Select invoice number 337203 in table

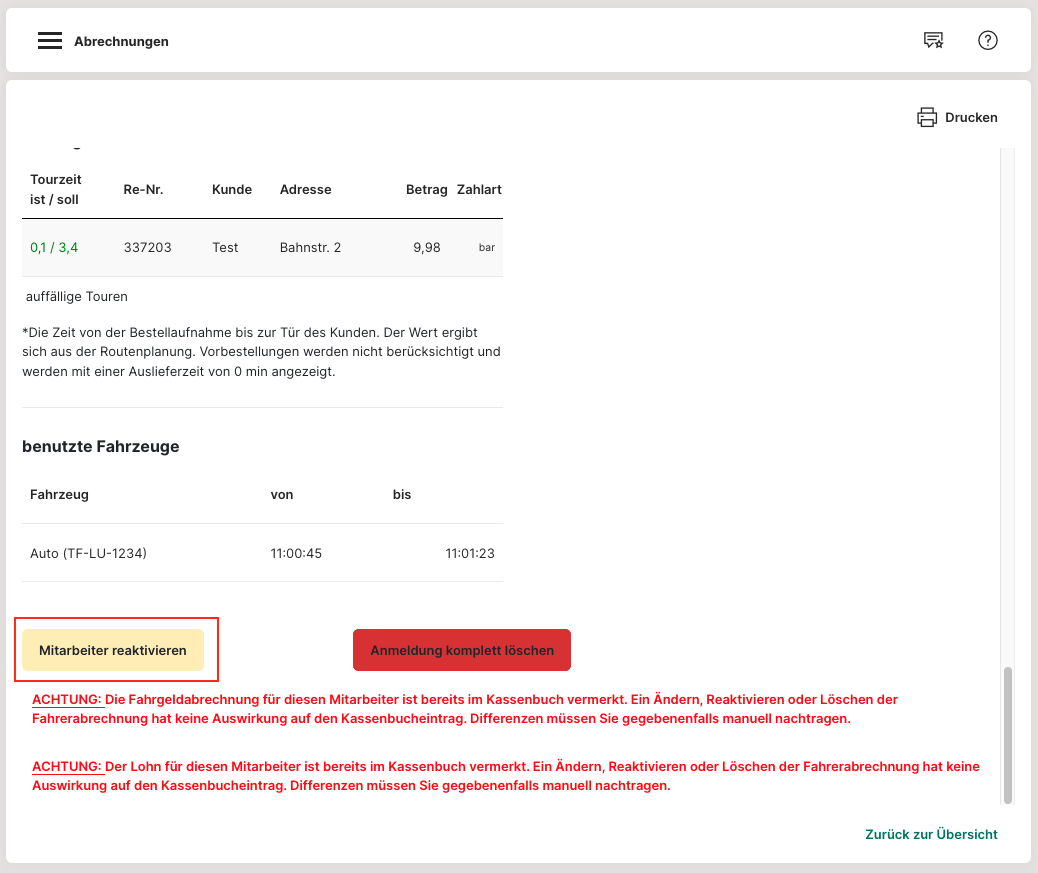(147, 247)
